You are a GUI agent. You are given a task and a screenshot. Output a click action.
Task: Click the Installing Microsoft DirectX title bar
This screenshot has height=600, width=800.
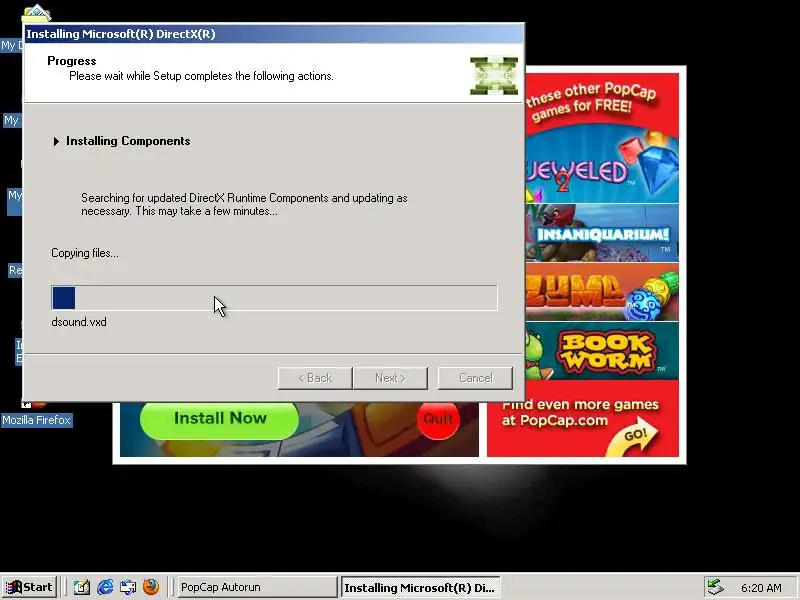tap(273, 34)
